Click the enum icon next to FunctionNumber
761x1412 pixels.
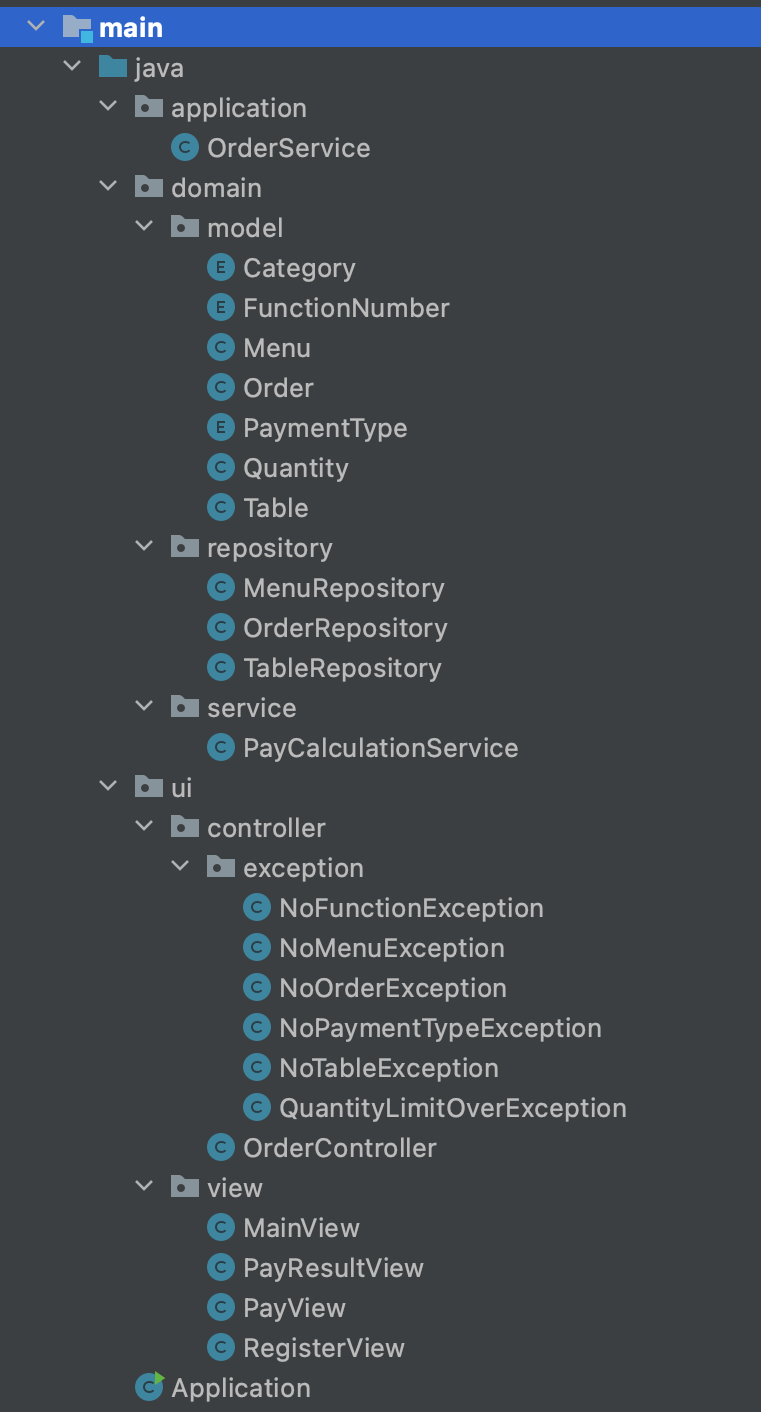click(220, 307)
